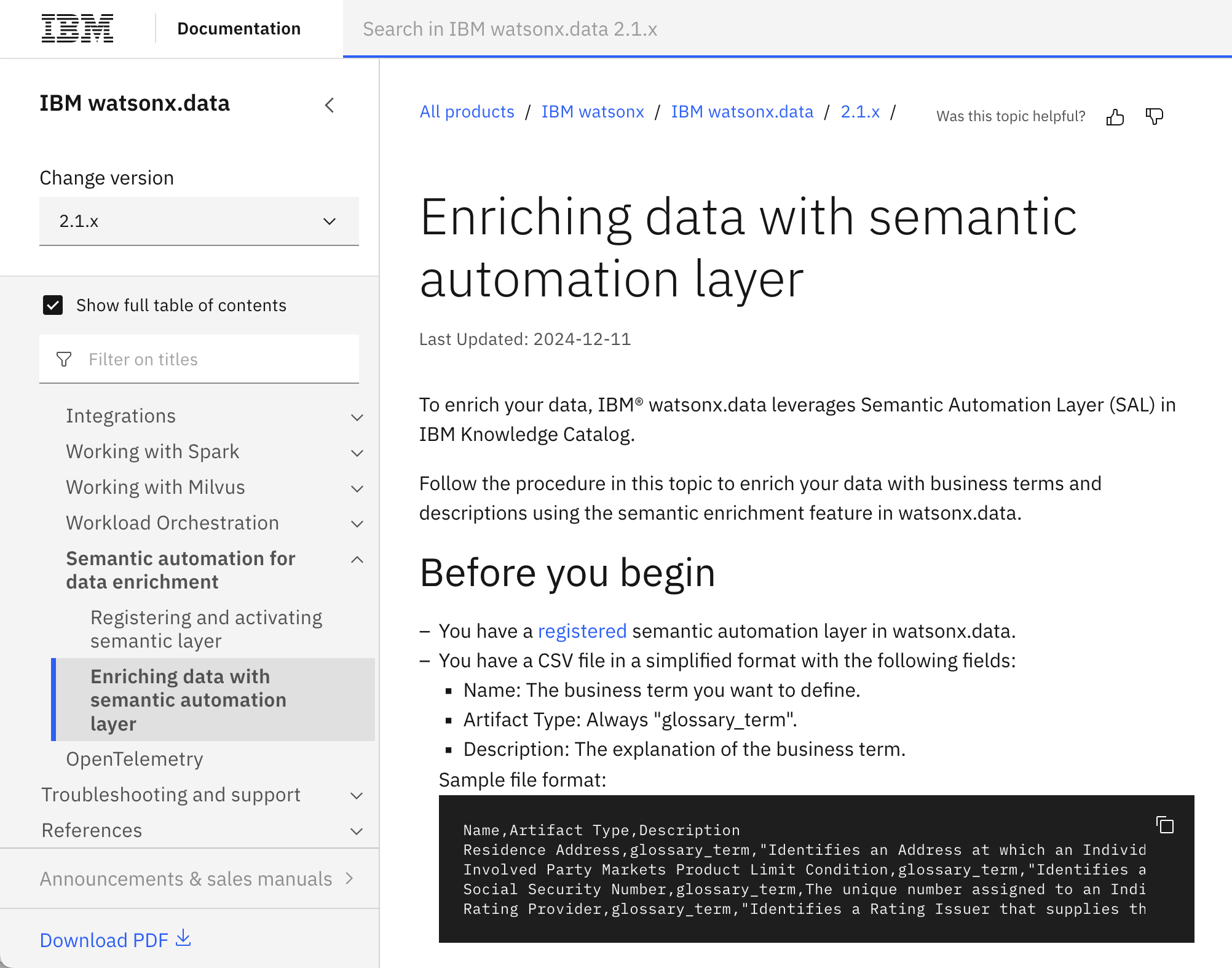Click the IBM logo
The width and height of the screenshot is (1232, 968).
77,29
